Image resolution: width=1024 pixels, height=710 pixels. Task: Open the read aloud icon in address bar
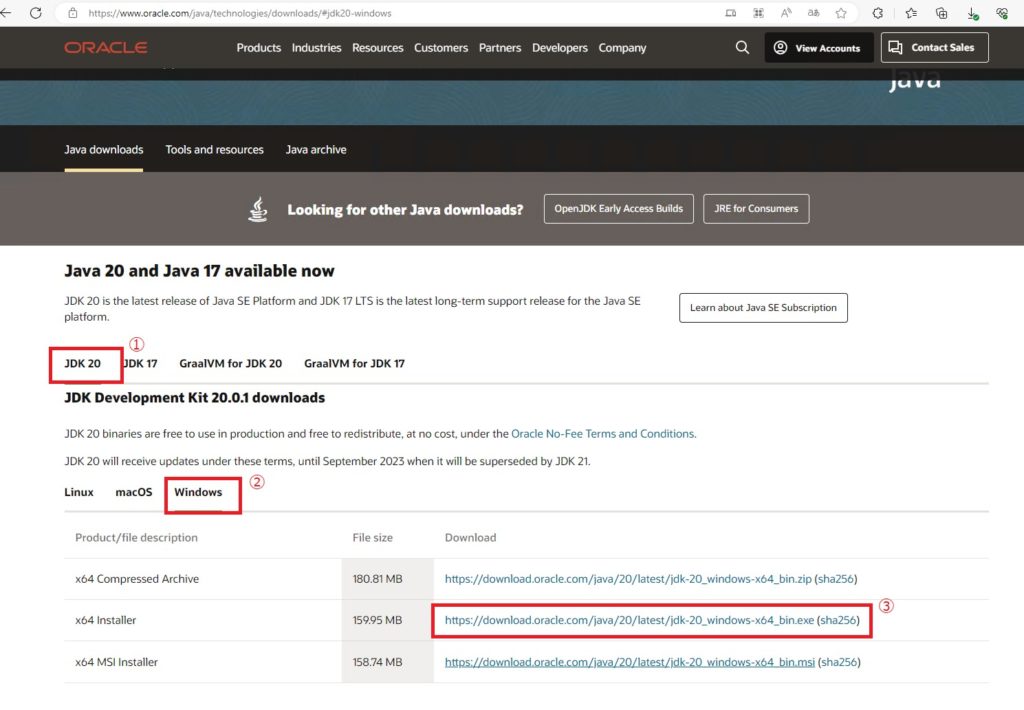point(787,13)
